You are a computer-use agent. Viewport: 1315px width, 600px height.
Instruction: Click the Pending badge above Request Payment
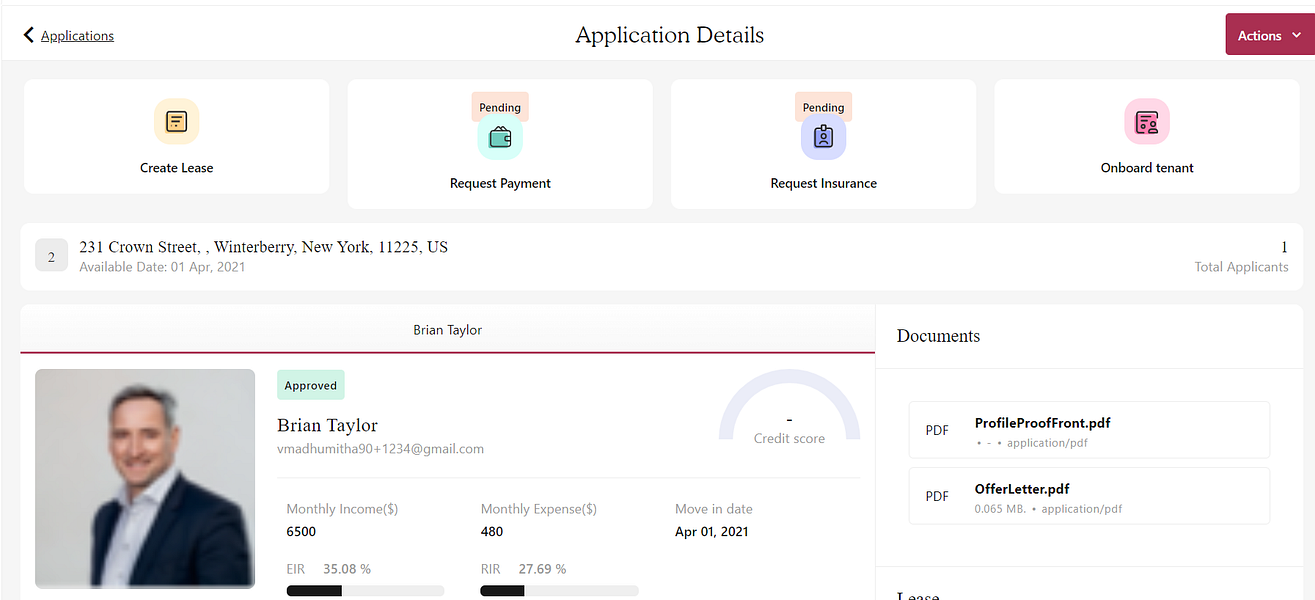tap(500, 106)
